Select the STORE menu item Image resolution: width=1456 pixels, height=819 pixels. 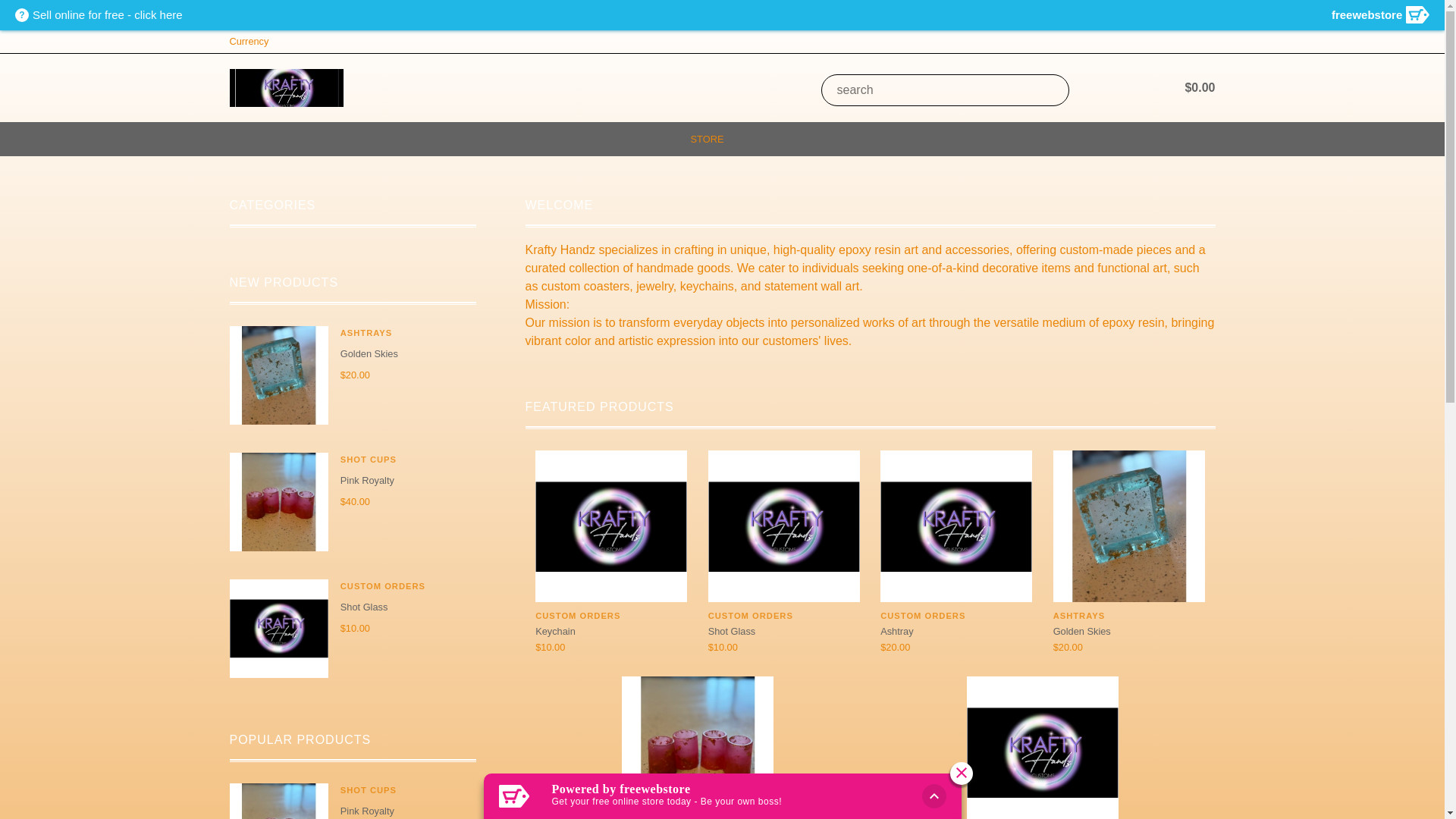coord(707,140)
